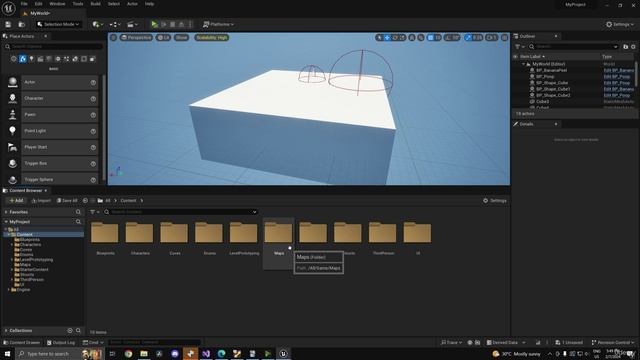Open the Outliner filter options

[x=519, y=47]
